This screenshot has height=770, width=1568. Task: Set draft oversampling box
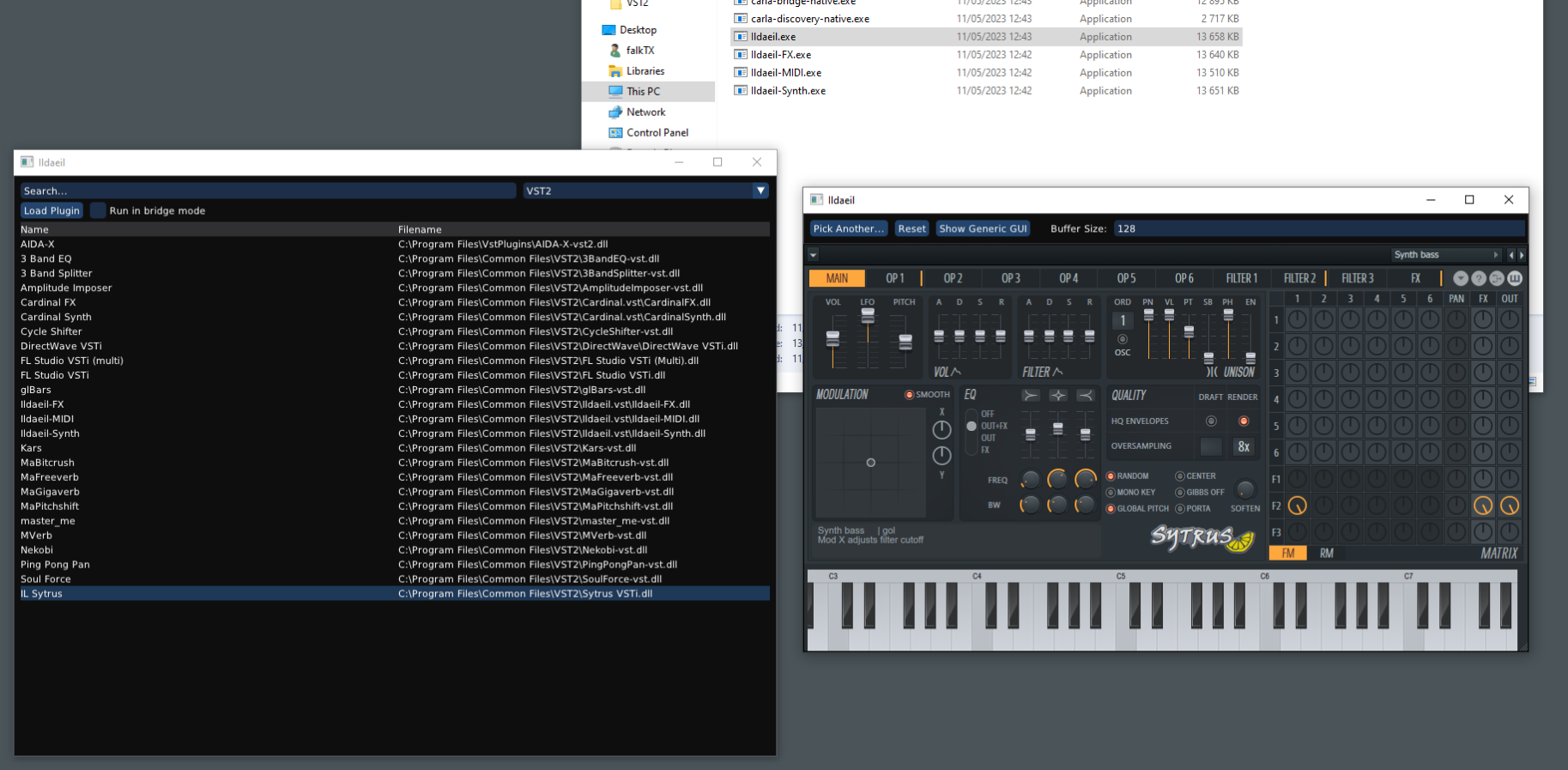(x=1211, y=446)
